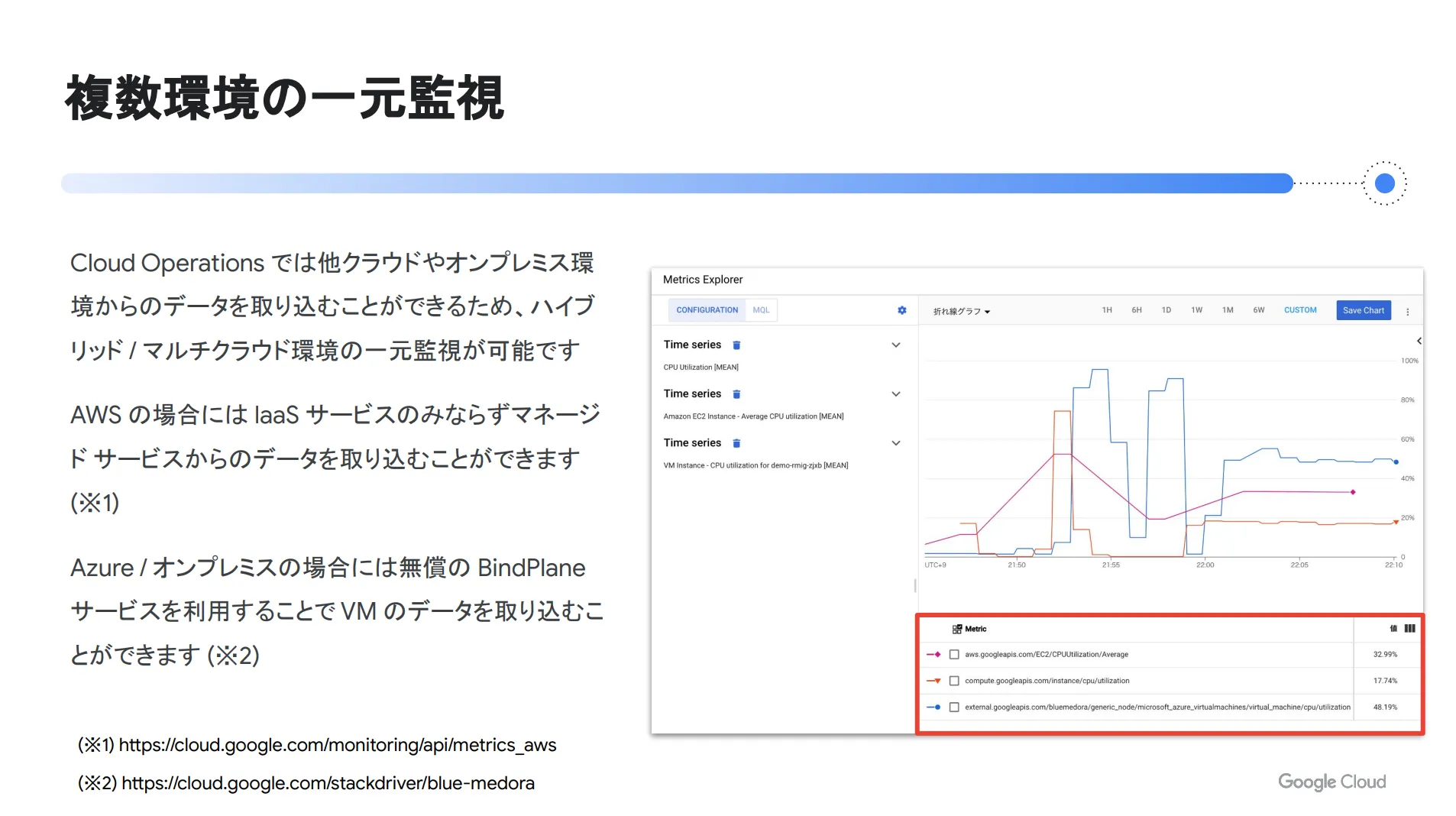Image resolution: width=1456 pixels, height=816 pixels.
Task: Select the 6H time range
Action: point(1136,310)
